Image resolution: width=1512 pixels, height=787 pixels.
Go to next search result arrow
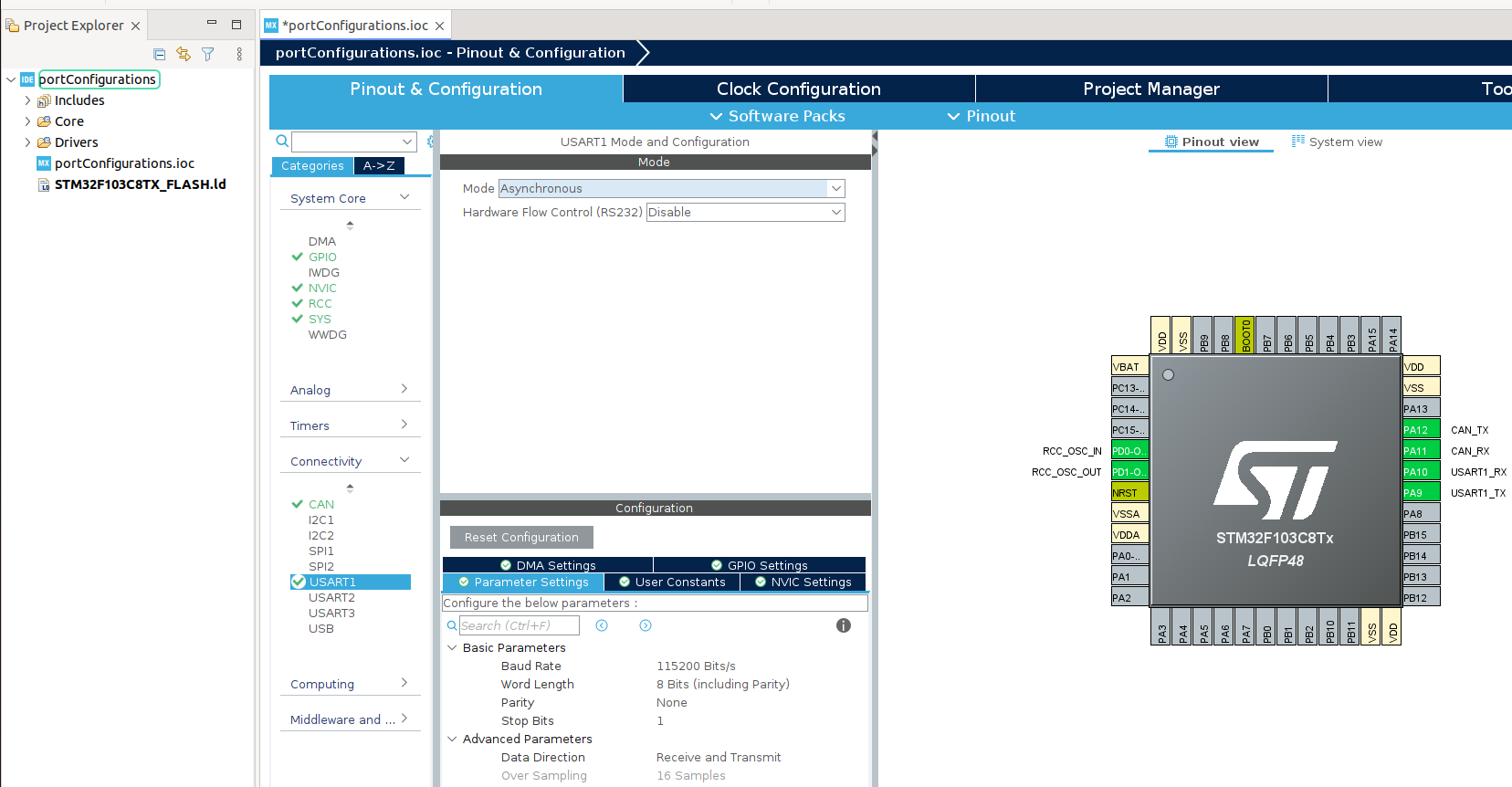(646, 625)
